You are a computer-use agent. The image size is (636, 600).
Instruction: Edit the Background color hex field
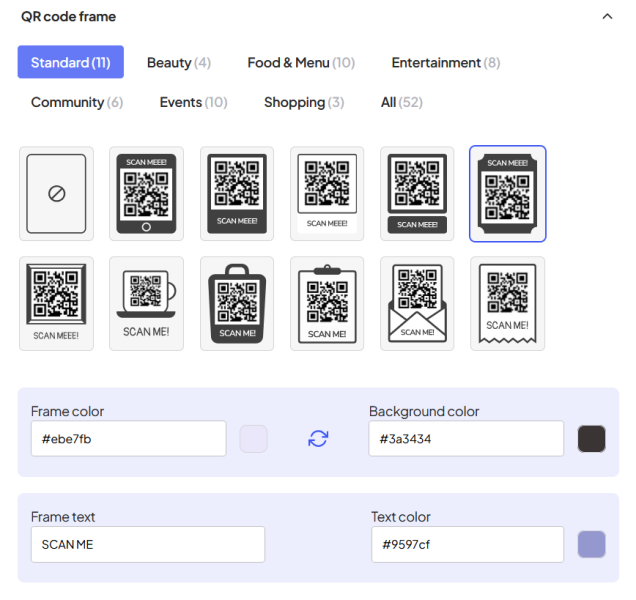(x=466, y=439)
